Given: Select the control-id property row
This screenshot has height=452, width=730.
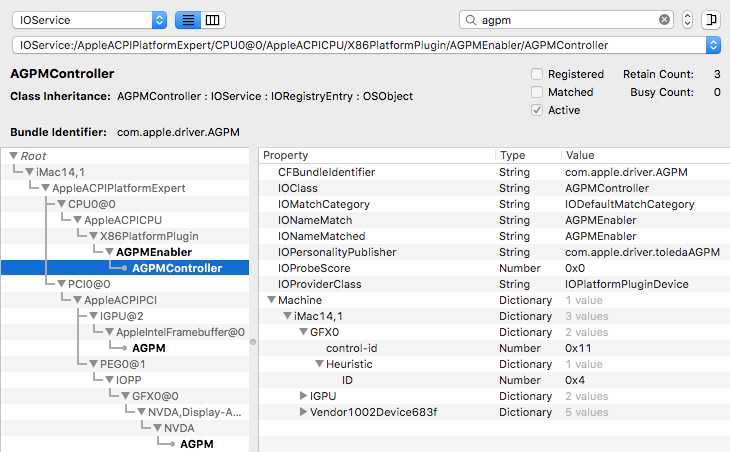Looking at the screenshot, I should click(x=494, y=348).
